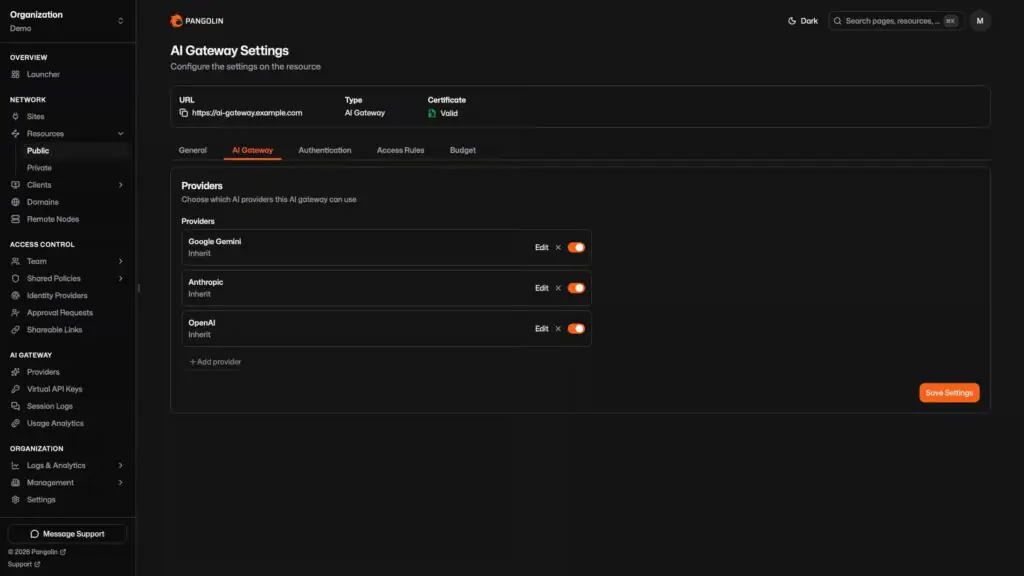The height and width of the screenshot is (576, 1024).
Task: Select the AI Gateway tab
Action: tap(252, 150)
